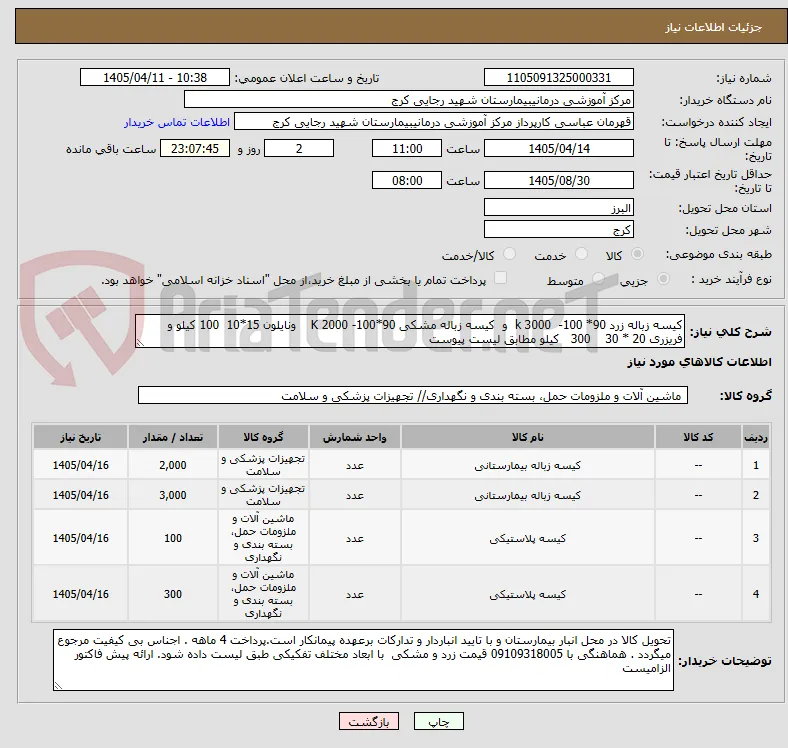Image resolution: width=788 pixels, height=748 pixels.
Task: Click the quantity cell 3,000
Action: coord(173,495)
